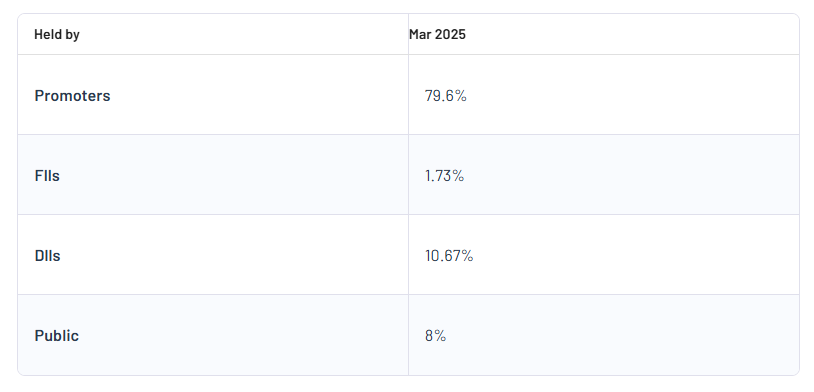The height and width of the screenshot is (392, 814).
Task: Select the 'Mar 2025' column header
Action: pyautogui.click(x=437, y=34)
